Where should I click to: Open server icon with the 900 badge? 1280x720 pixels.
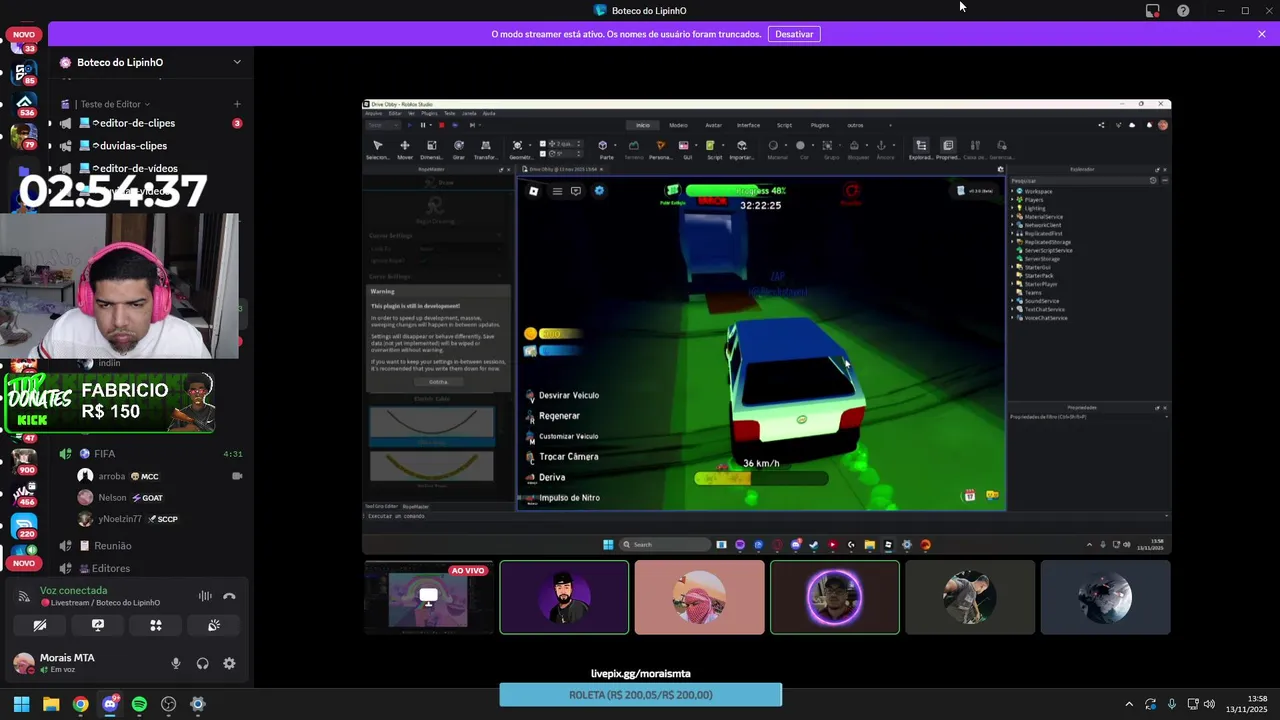point(24,460)
